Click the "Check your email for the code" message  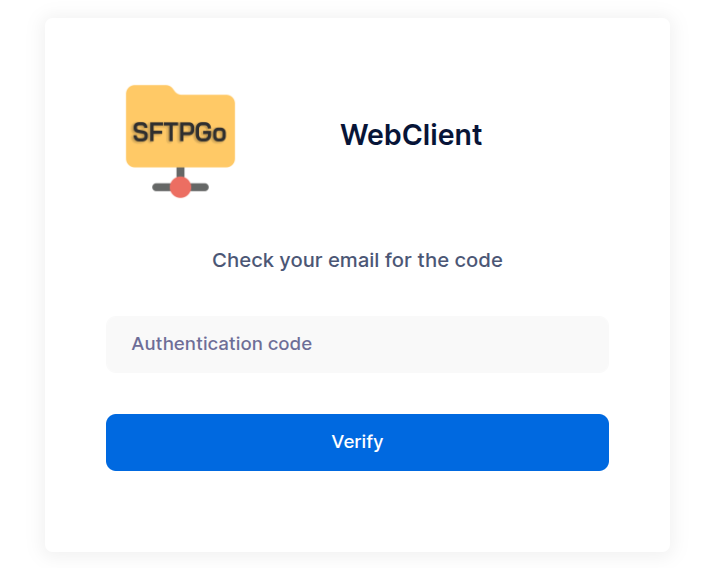357,261
